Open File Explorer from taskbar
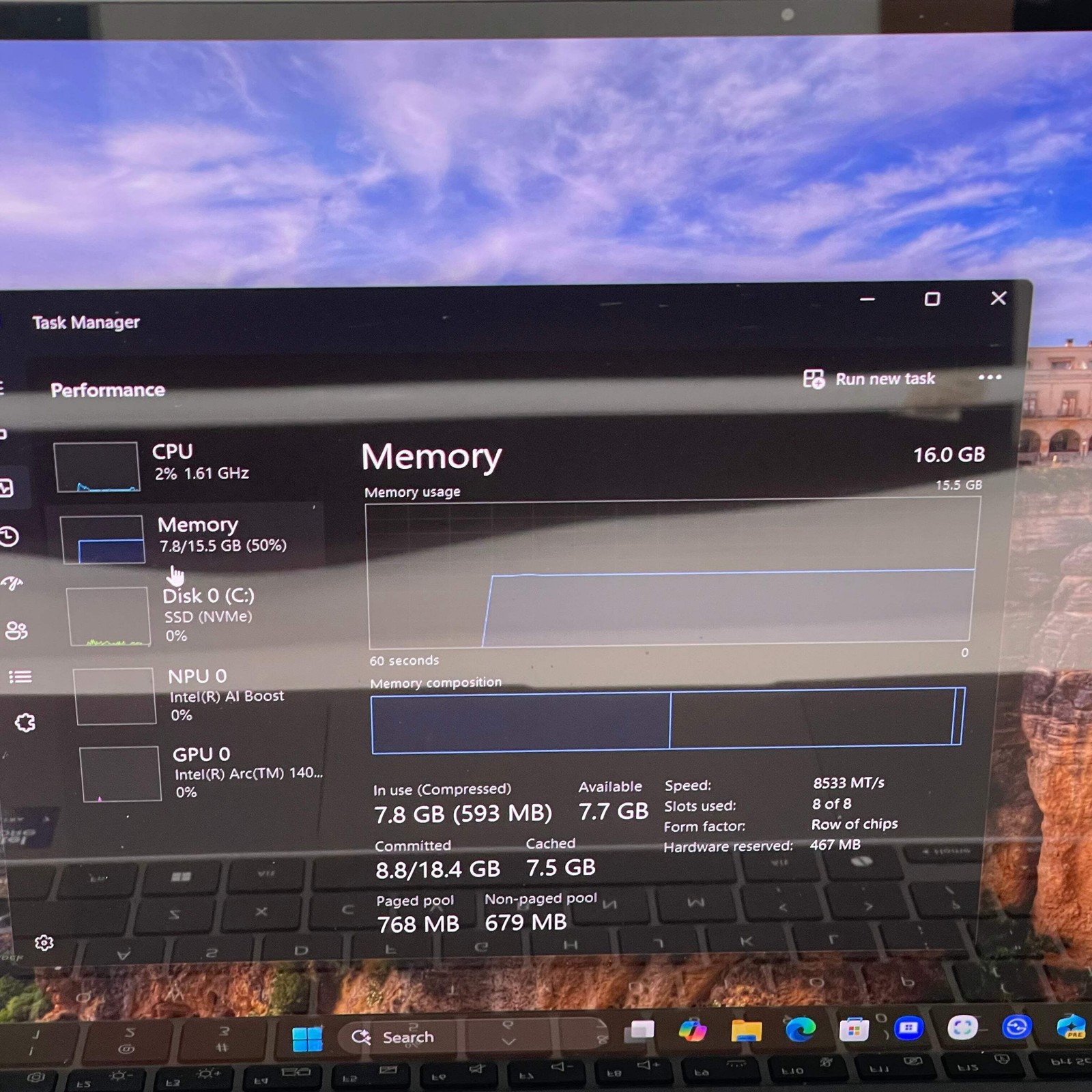Viewport: 1092px width, 1092px height. 746,1030
